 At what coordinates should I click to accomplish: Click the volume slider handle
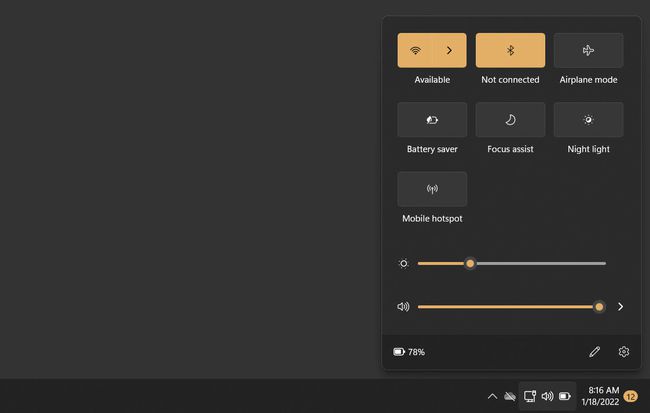(x=599, y=307)
